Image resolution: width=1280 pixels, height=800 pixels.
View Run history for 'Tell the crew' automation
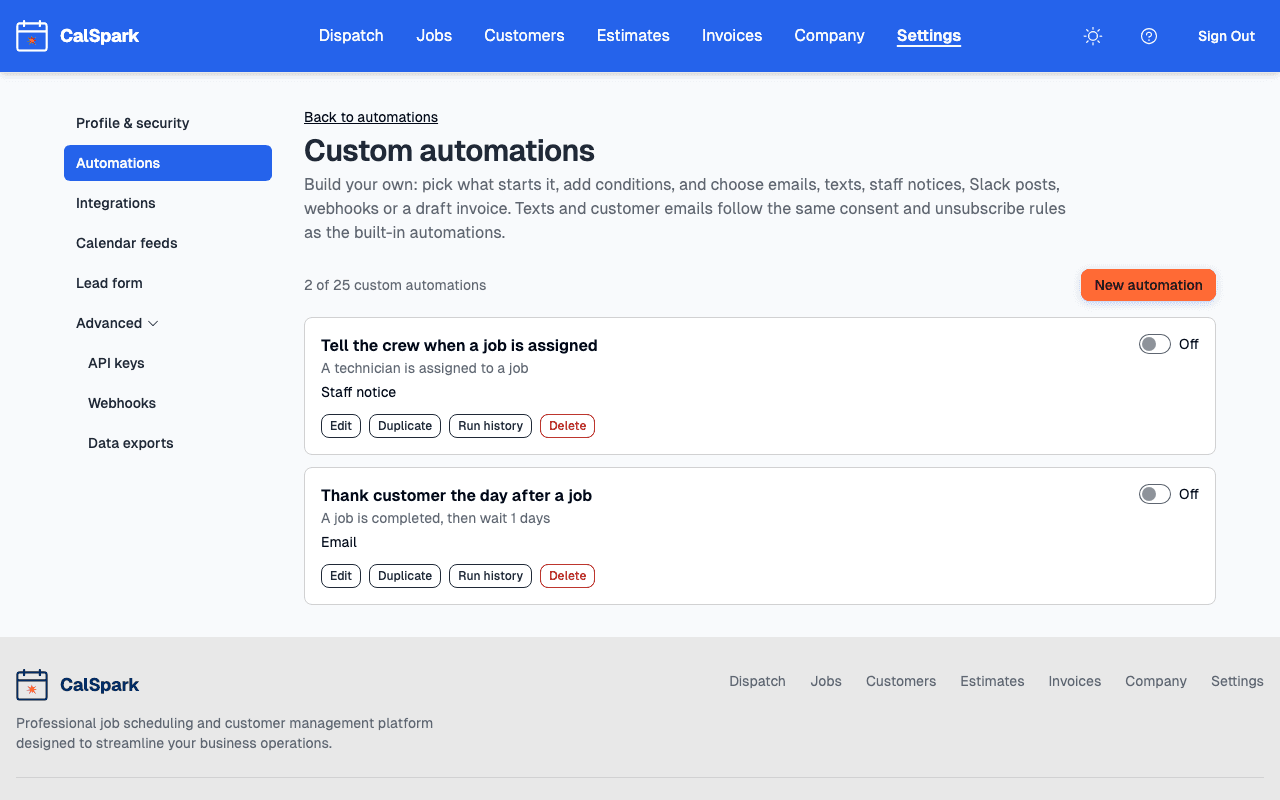490,426
